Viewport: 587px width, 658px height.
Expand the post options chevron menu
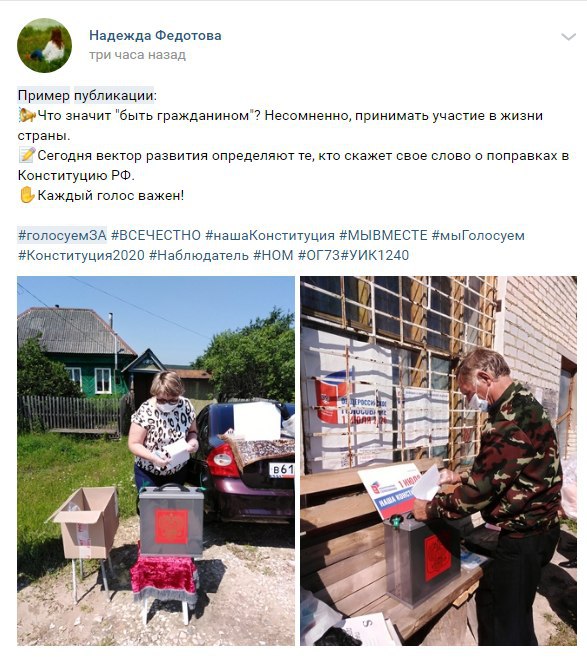569,37
